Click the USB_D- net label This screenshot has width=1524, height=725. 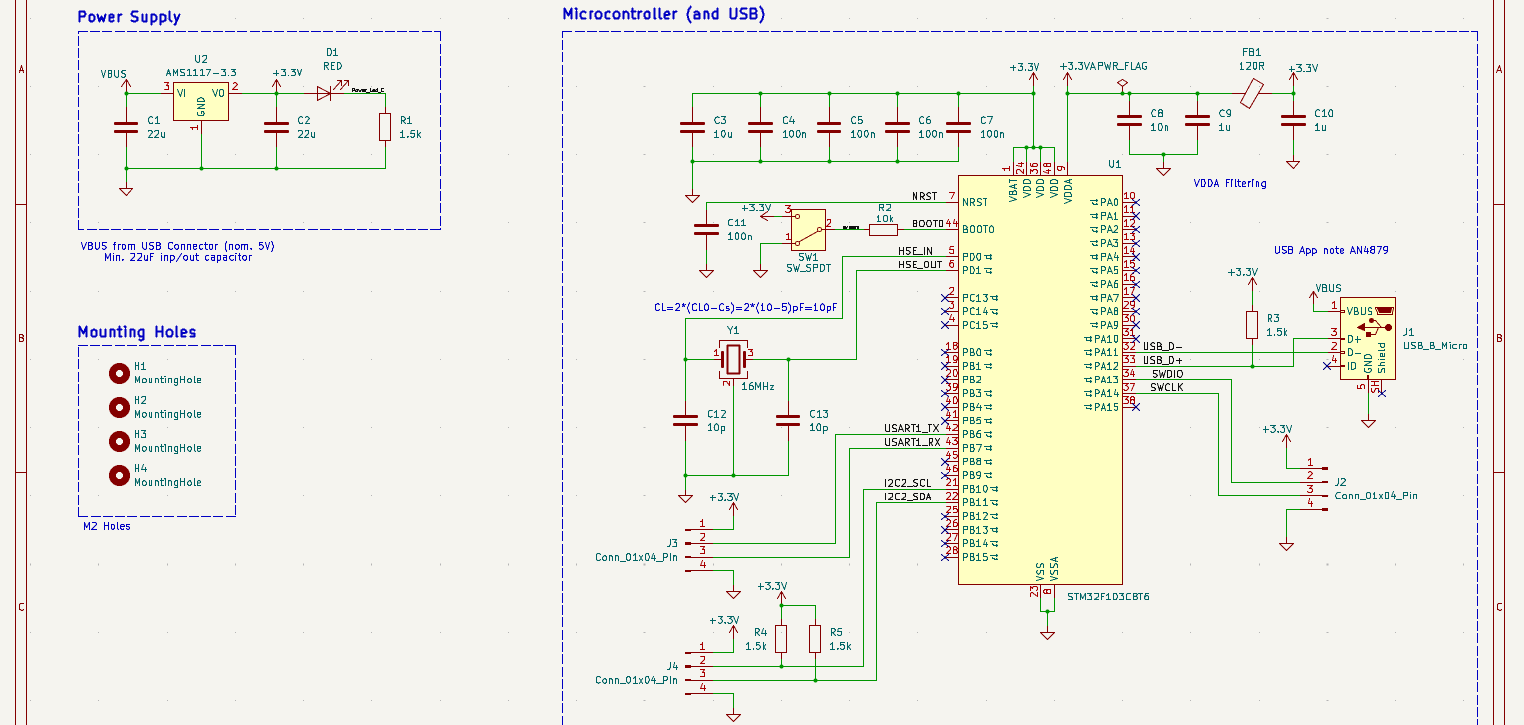pos(1162,346)
